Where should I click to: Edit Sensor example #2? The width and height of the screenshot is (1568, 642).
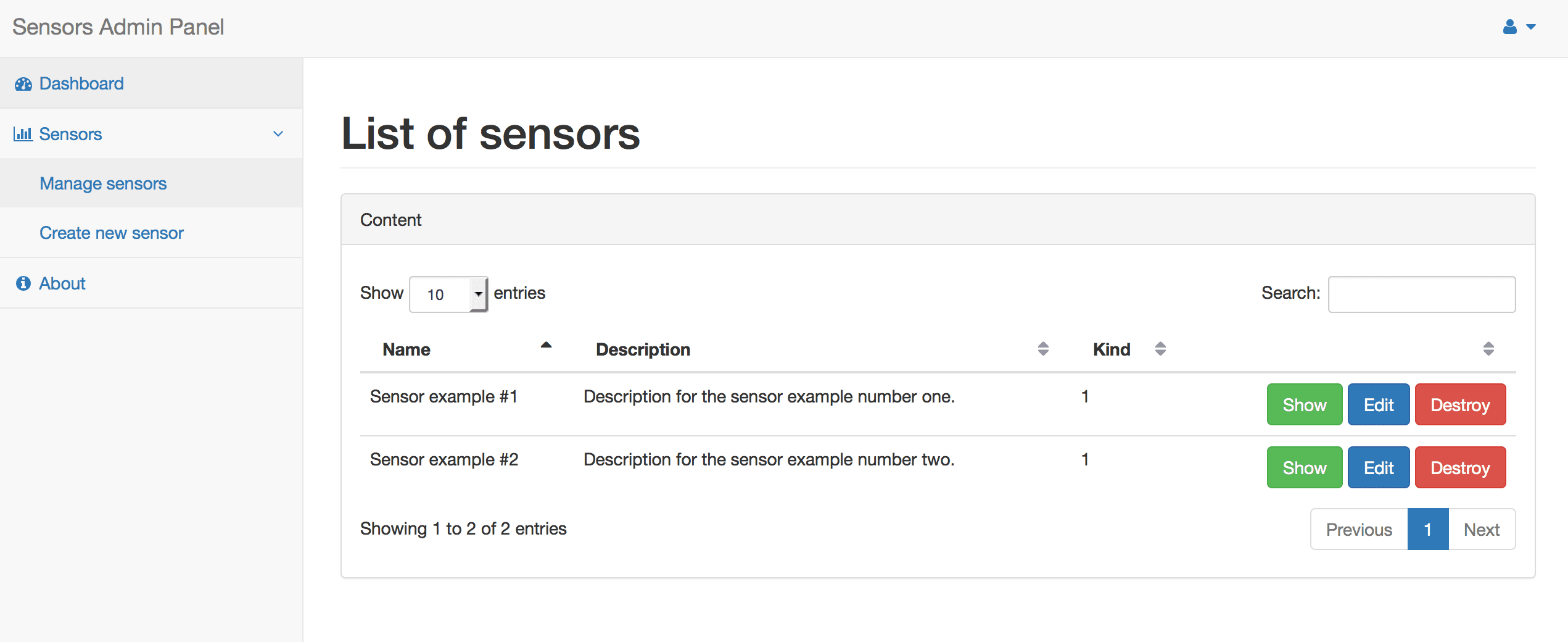[x=1378, y=467]
